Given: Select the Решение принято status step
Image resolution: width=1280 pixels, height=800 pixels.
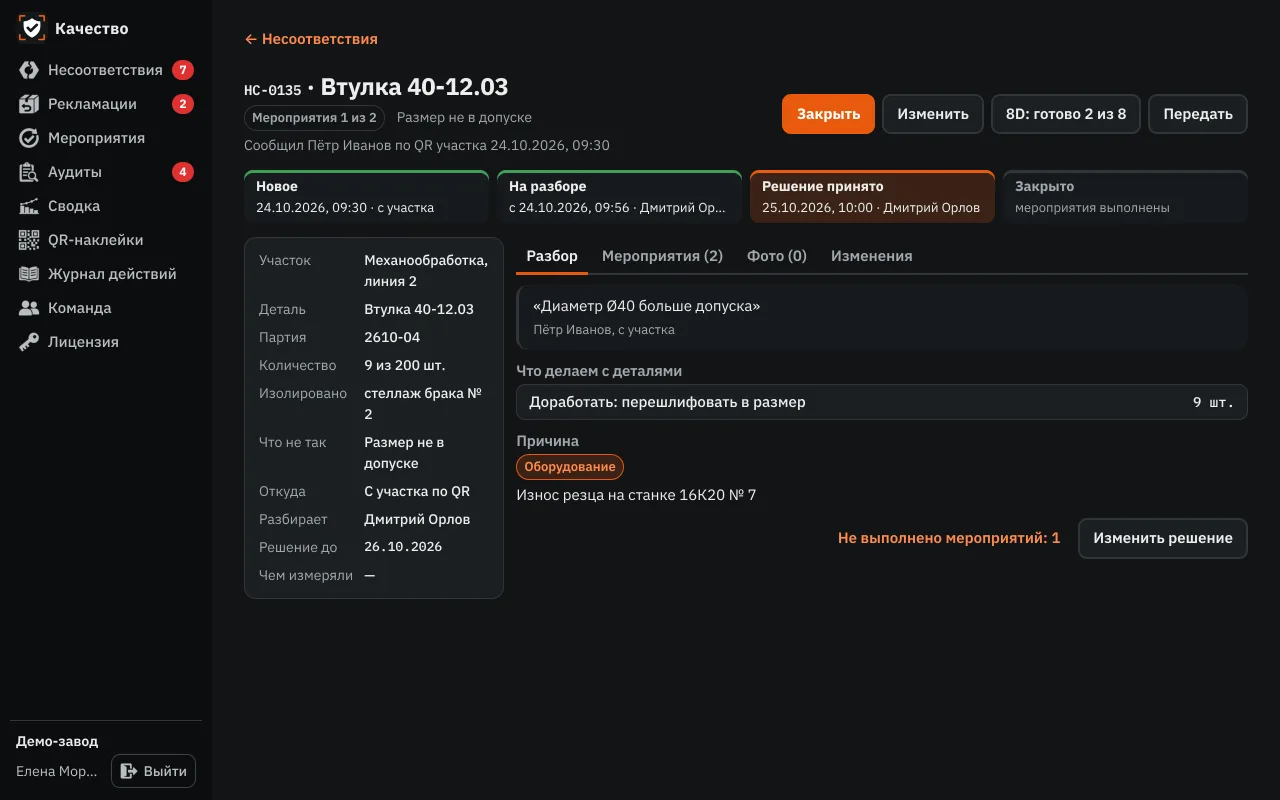Looking at the screenshot, I should point(872,196).
